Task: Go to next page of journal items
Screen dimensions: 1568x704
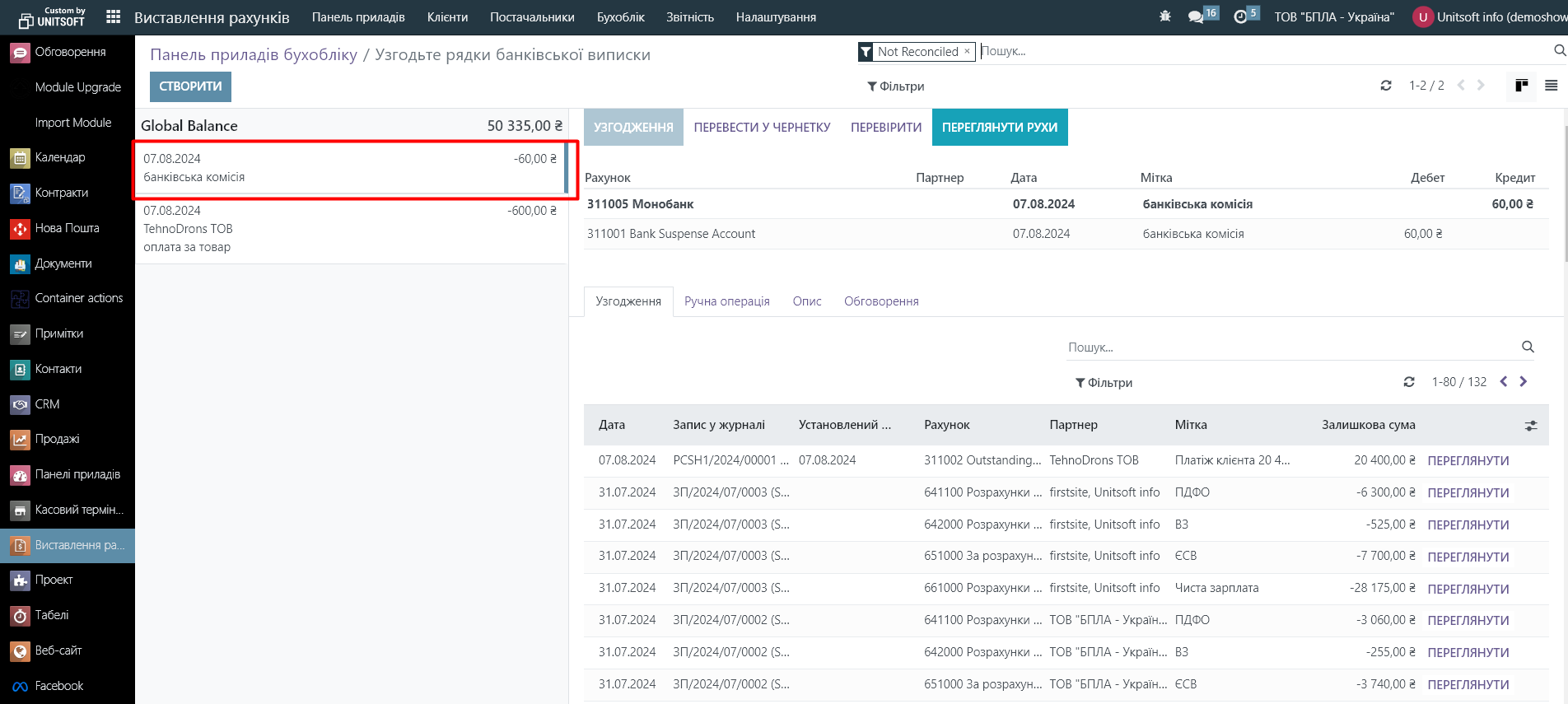Action: tap(1523, 382)
